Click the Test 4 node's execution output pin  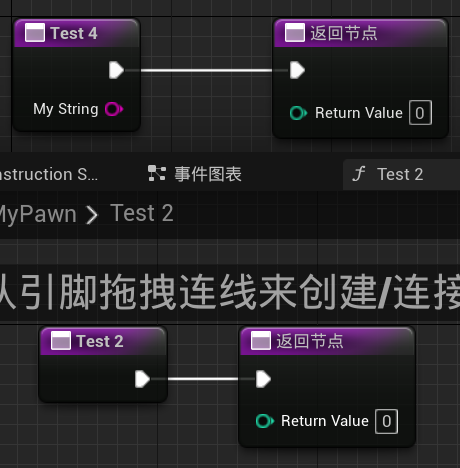[x=116, y=70]
